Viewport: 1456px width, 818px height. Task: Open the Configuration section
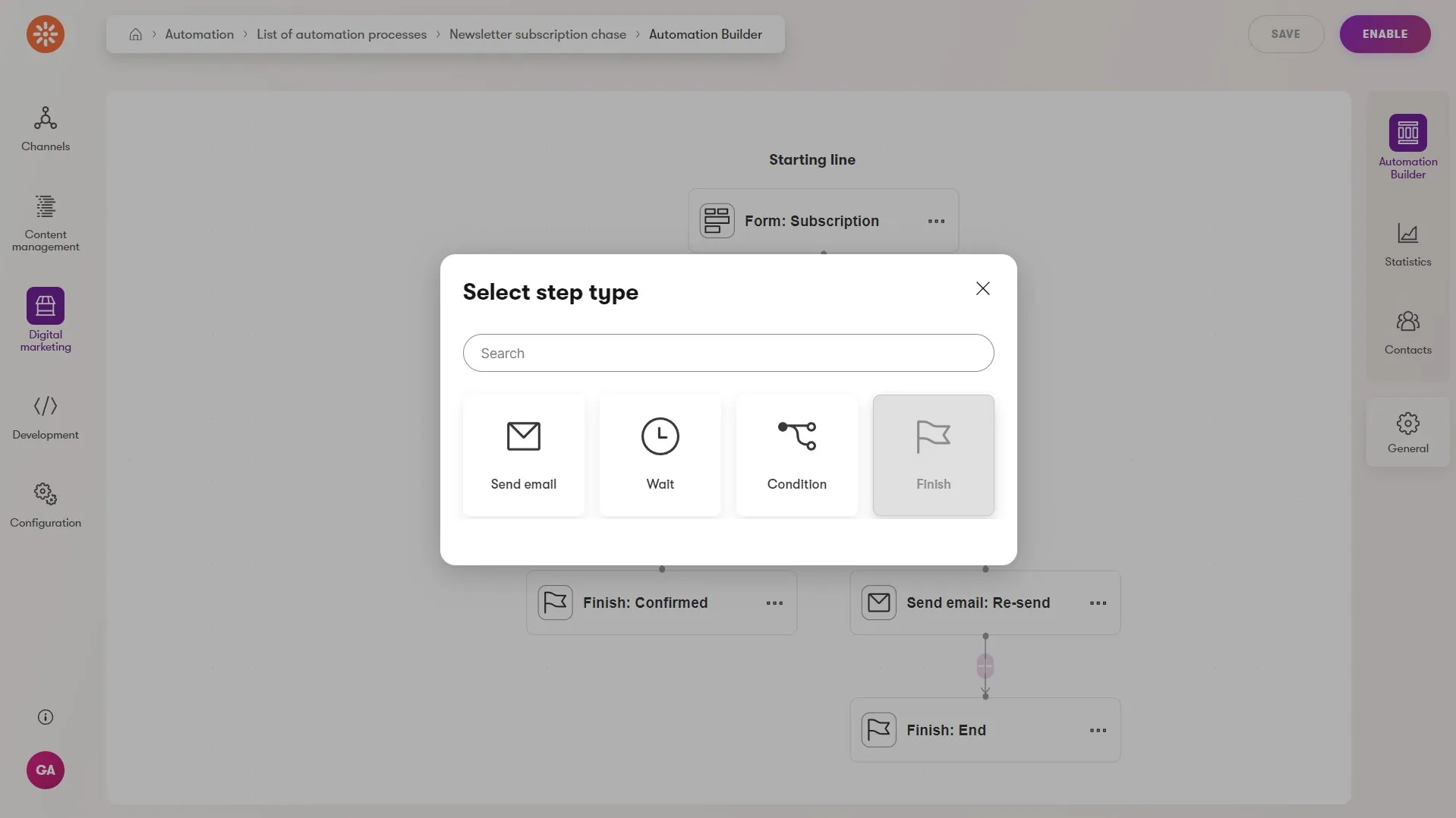(46, 505)
